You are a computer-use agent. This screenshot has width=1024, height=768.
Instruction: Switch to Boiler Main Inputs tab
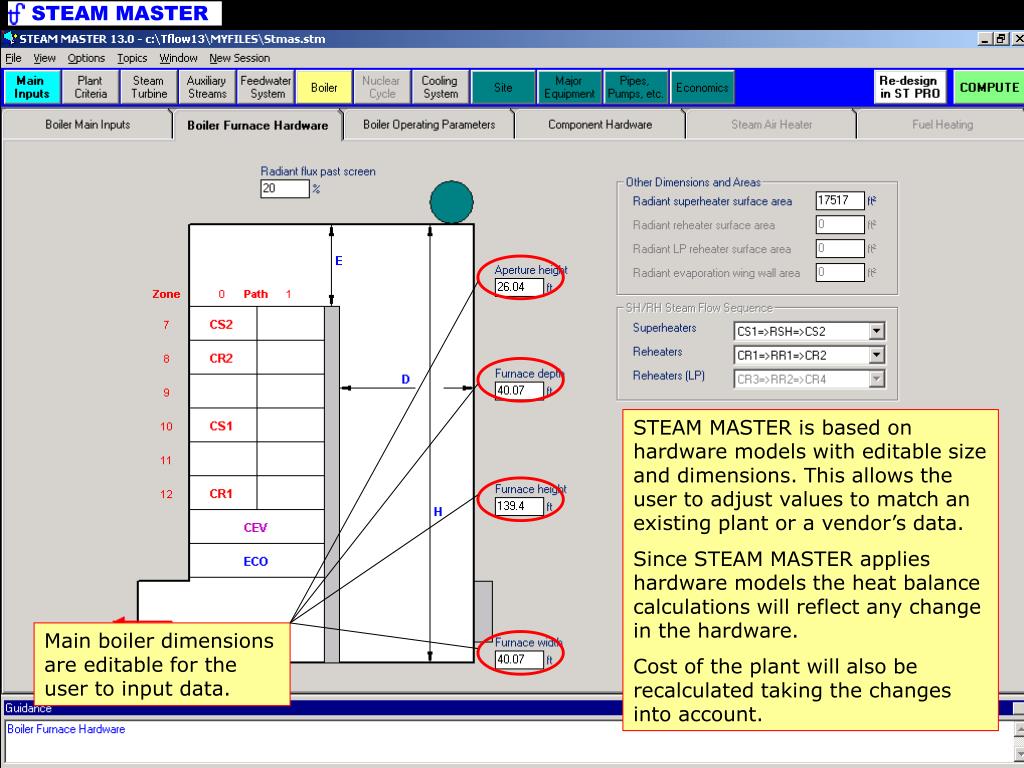(88, 124)
